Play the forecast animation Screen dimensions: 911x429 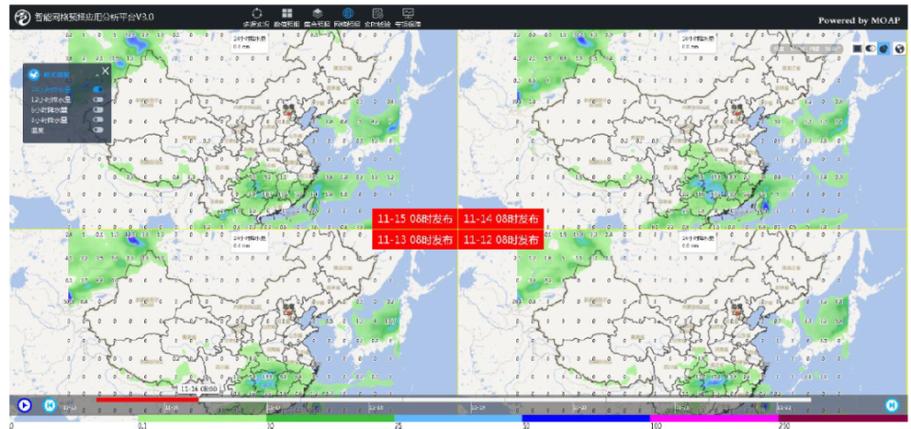[x=24, y=405]
